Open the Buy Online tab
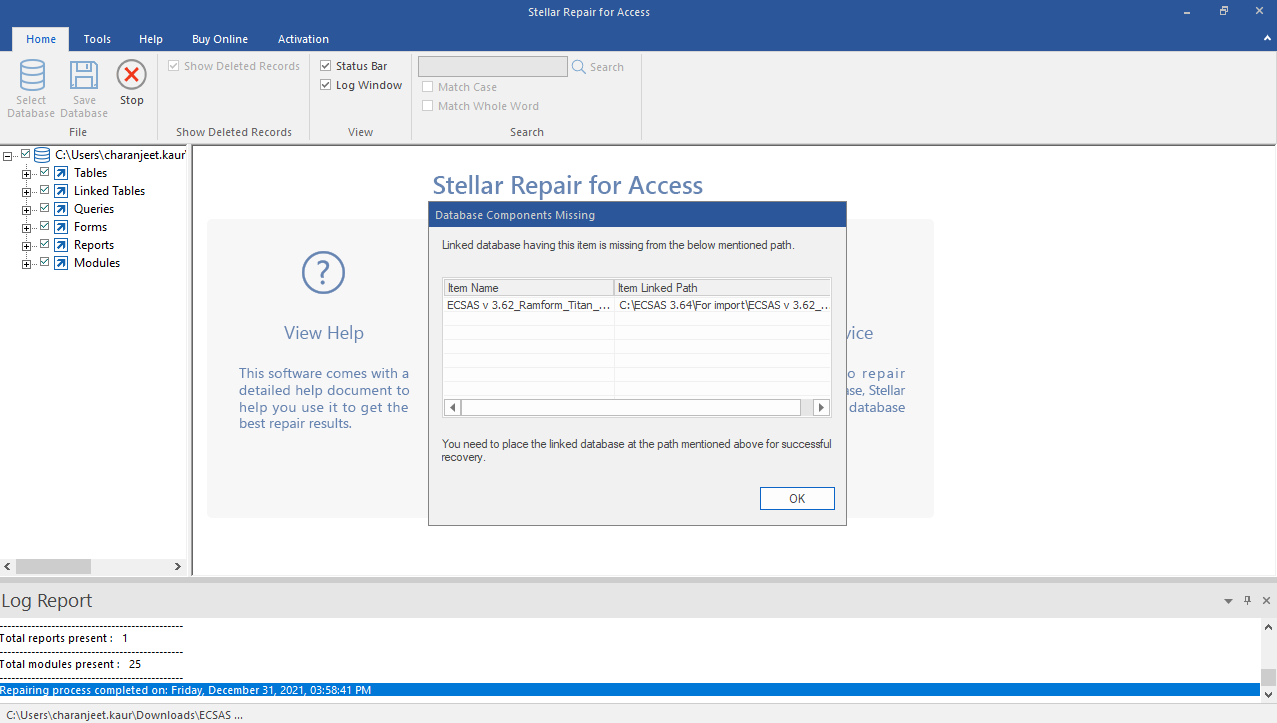 [x=220, y=39]
